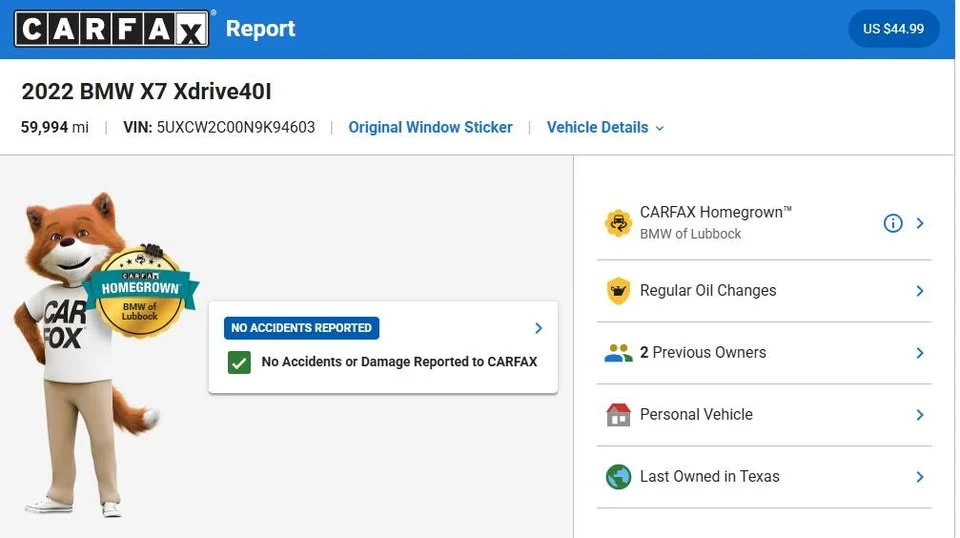Click the Homegrown BMW of Lubbock gold badge

click(140, 292)
